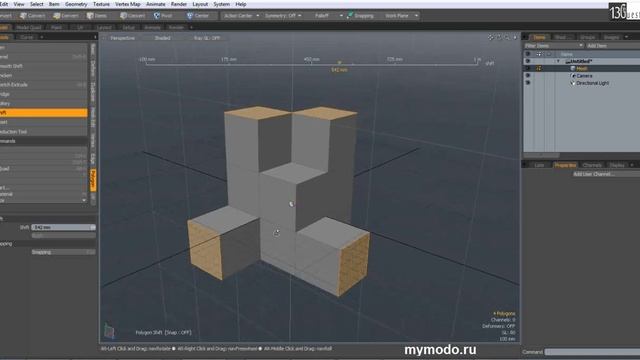Viewport: 640px width, 360px height.
Task: Toggle visibility eye for Camera item
Action: (528, 76)
